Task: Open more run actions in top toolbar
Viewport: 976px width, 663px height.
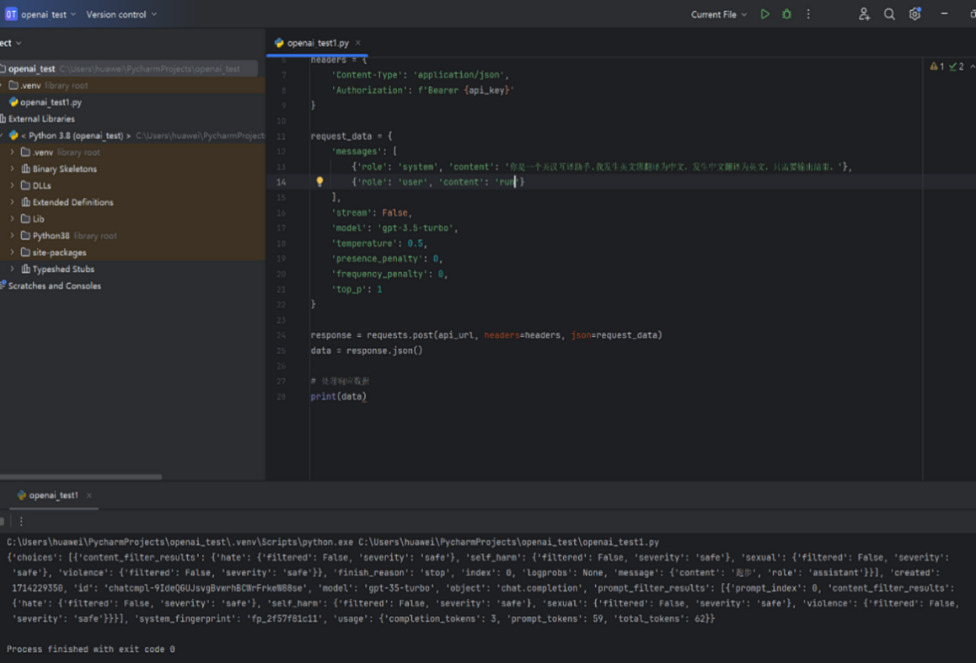Action: 809,14
